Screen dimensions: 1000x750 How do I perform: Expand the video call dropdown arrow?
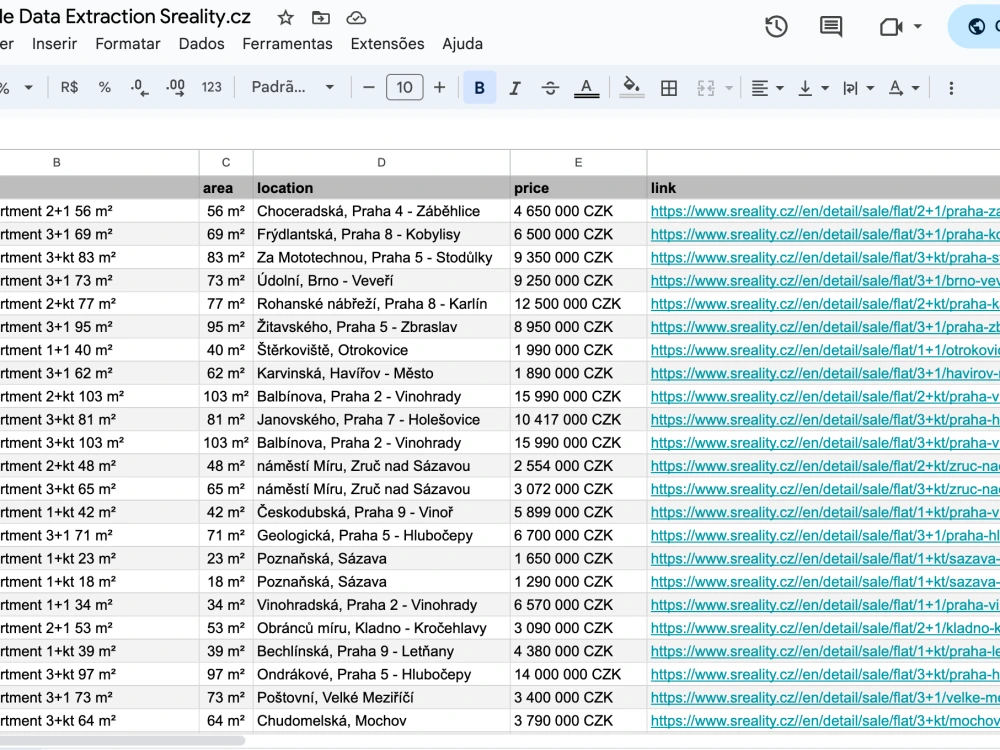(918, 27)
